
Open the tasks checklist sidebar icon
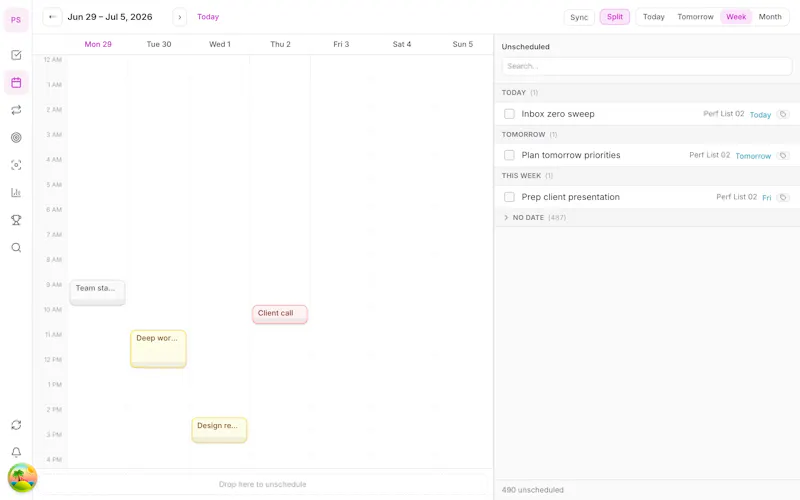point(16,55)
